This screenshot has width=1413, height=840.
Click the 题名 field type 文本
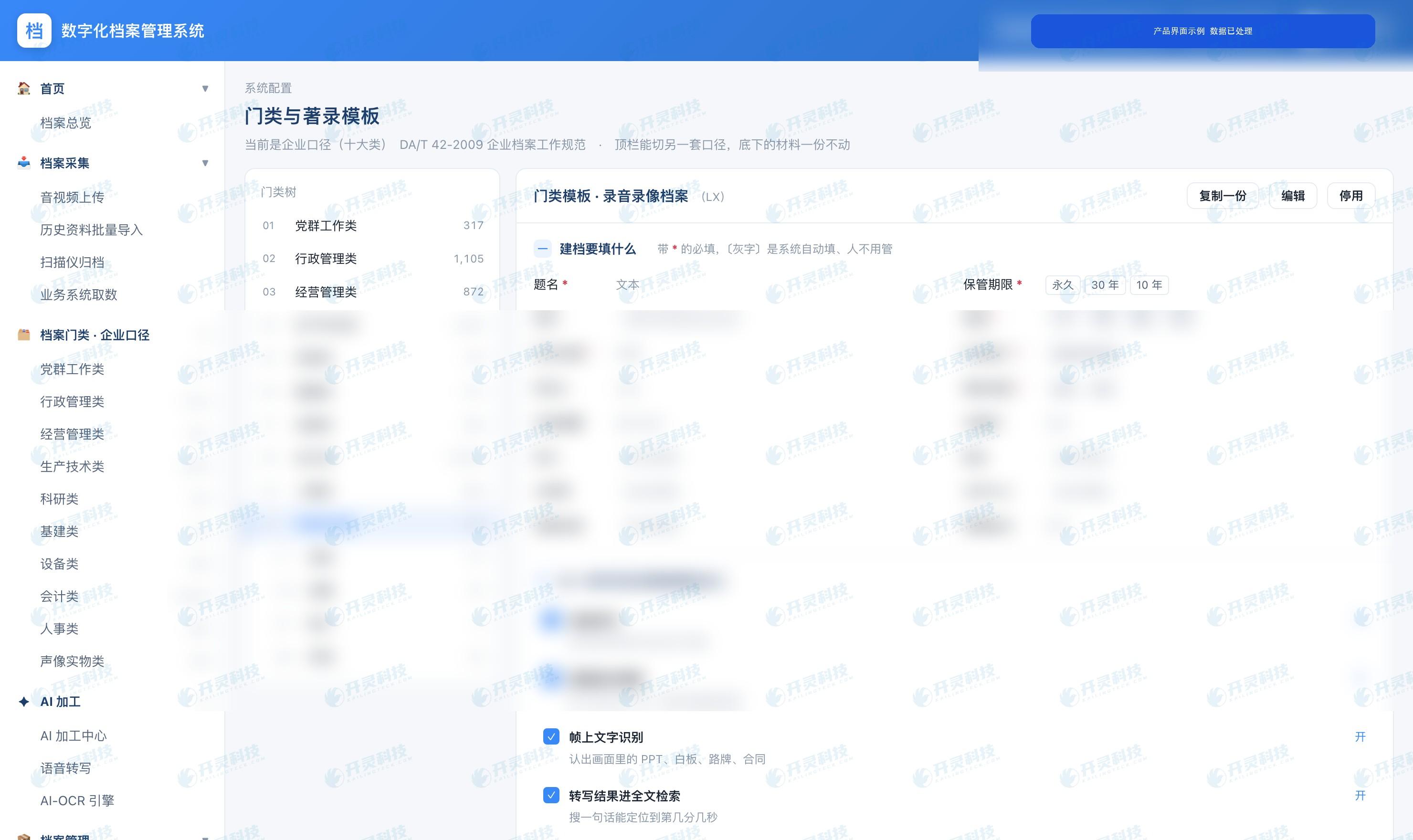pos(627,285)
